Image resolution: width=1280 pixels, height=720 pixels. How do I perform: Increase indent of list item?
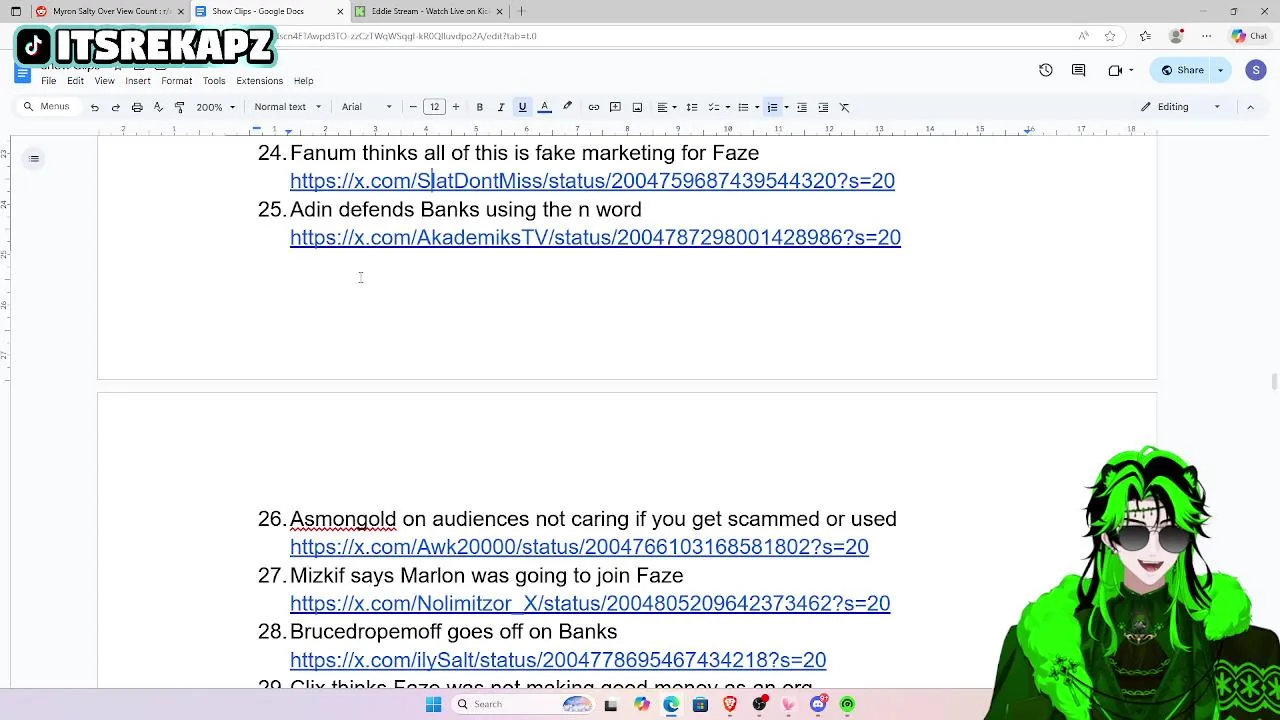tap(823, 107)
